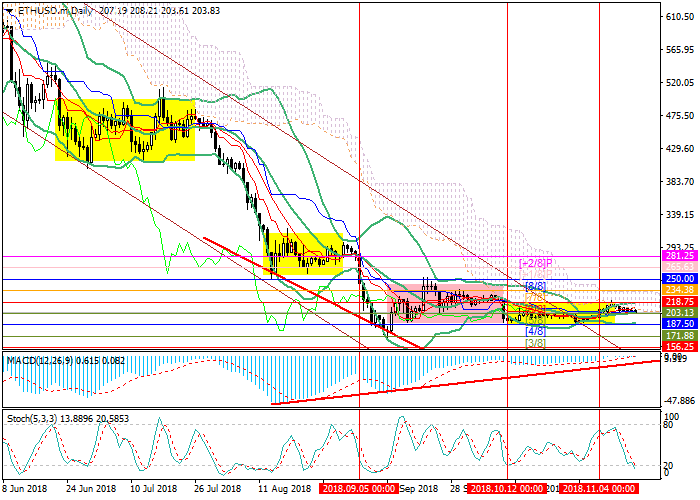700x500 pixels.
Task: Click the 2018.10.12 00:00 date marker
Action: [x=507, y=489]
